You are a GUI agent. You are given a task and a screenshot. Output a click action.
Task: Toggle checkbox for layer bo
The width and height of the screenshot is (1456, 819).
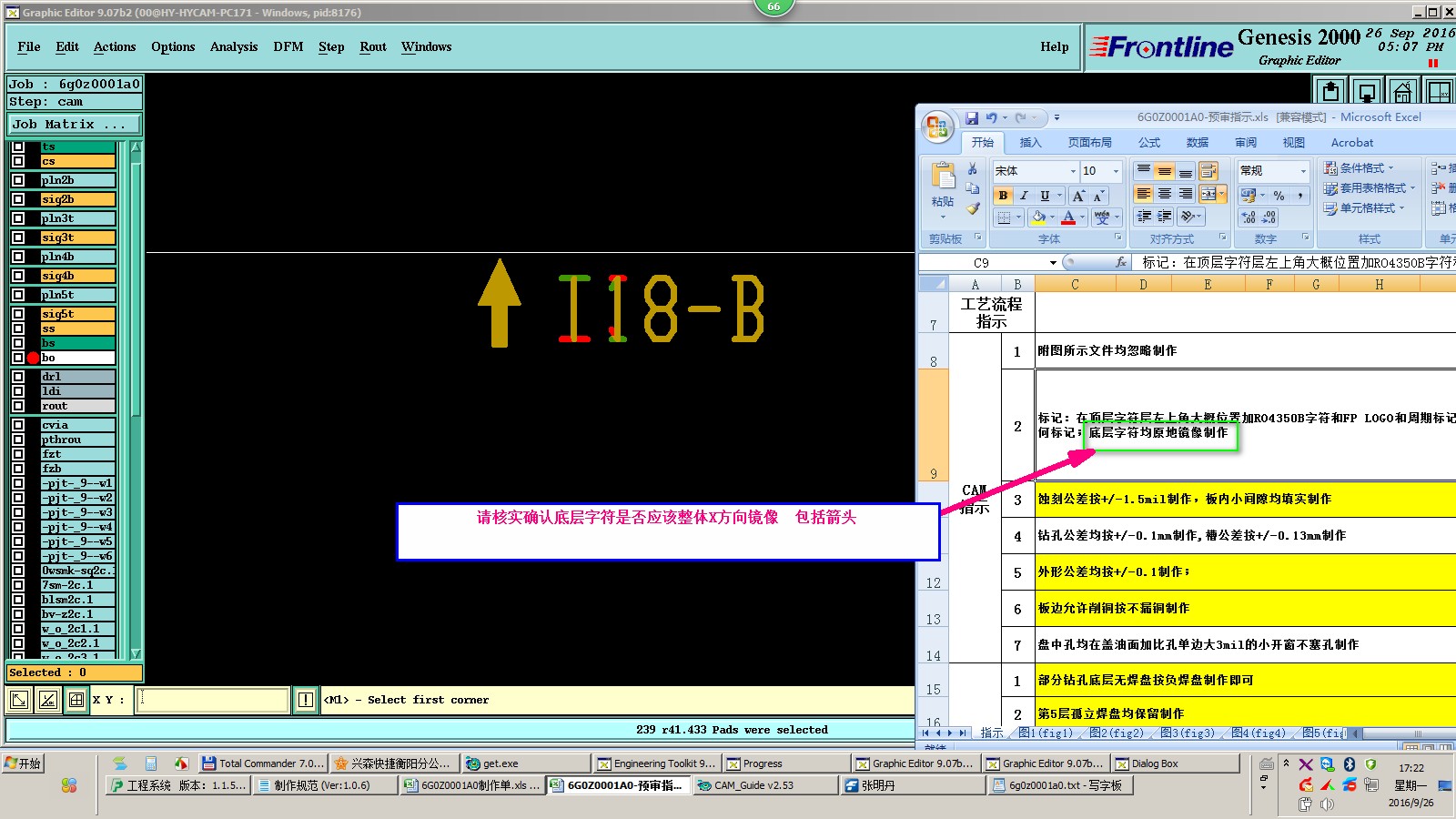point(18,358)
